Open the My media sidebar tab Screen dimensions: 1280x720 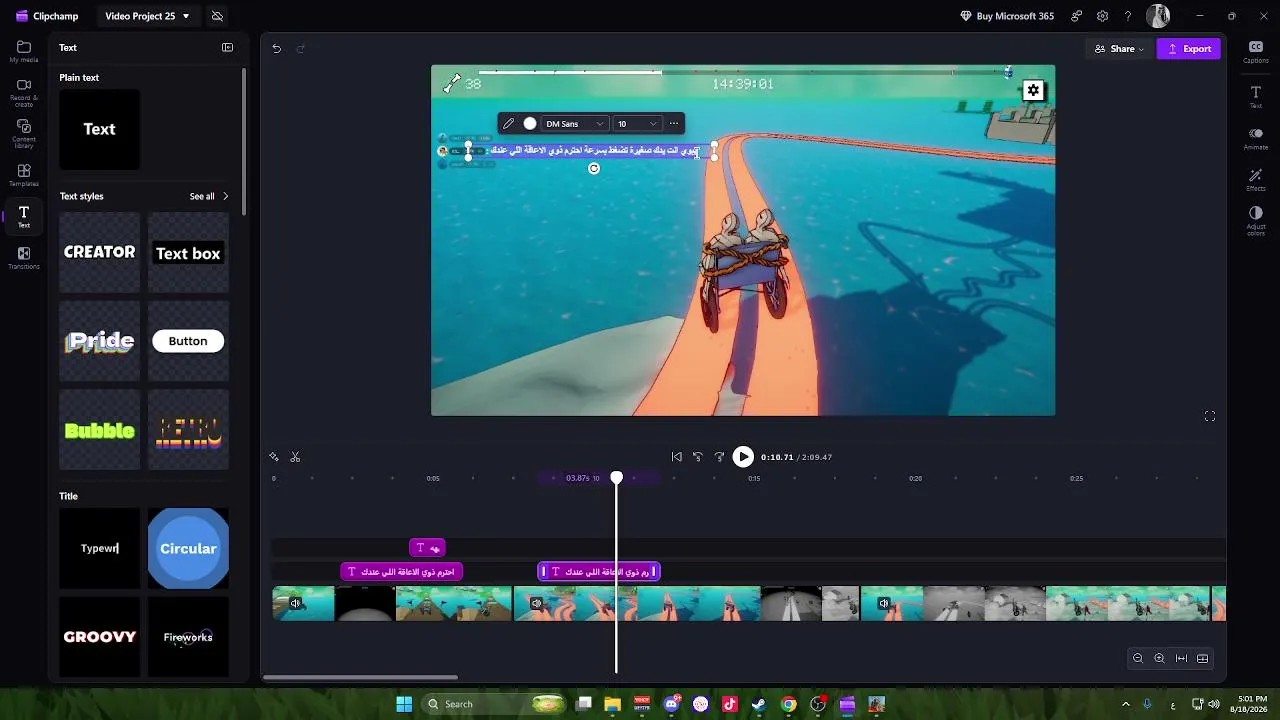pyautogui.click(x=24, y=52)
